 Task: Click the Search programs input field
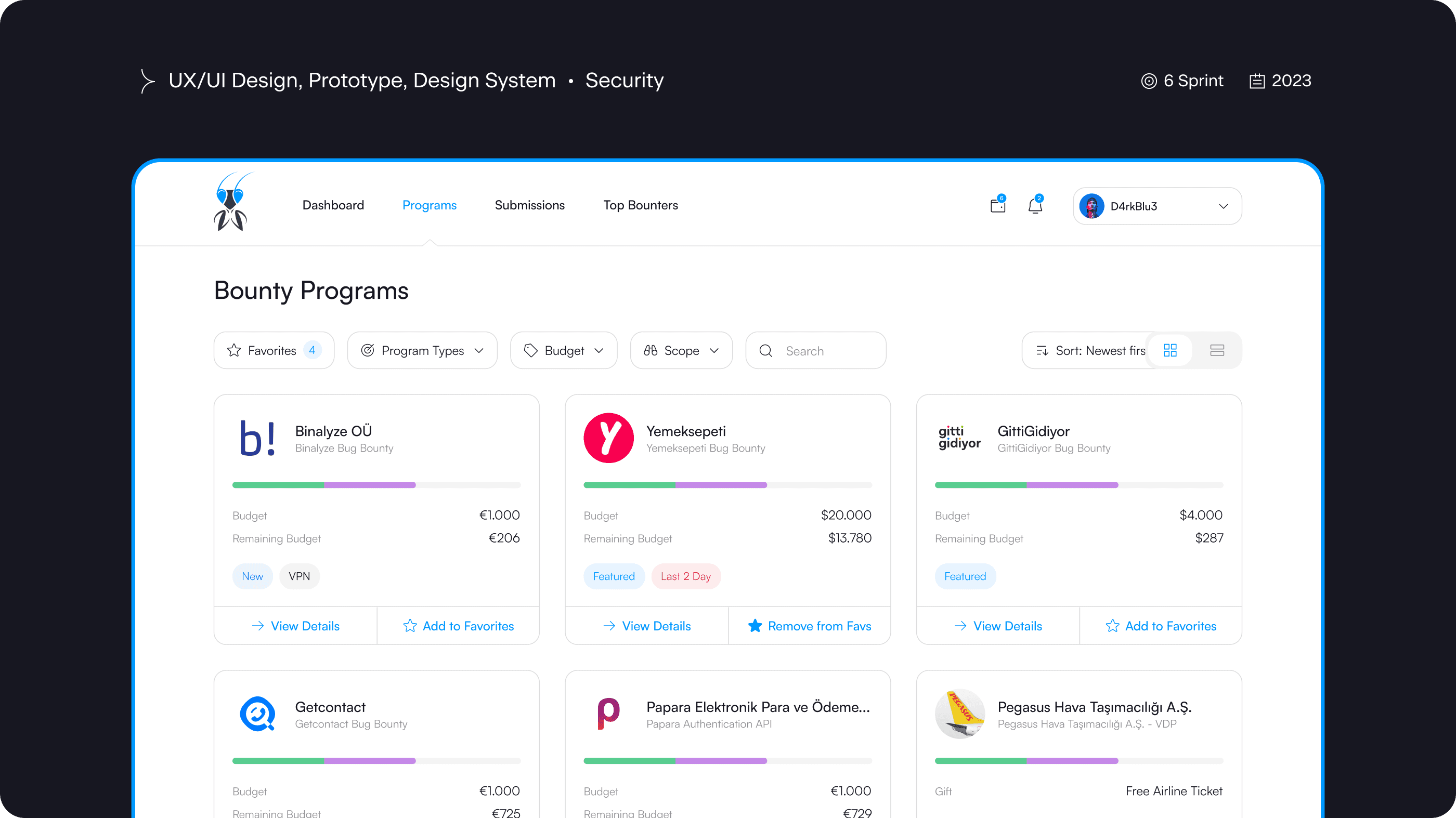pos(825,351)
